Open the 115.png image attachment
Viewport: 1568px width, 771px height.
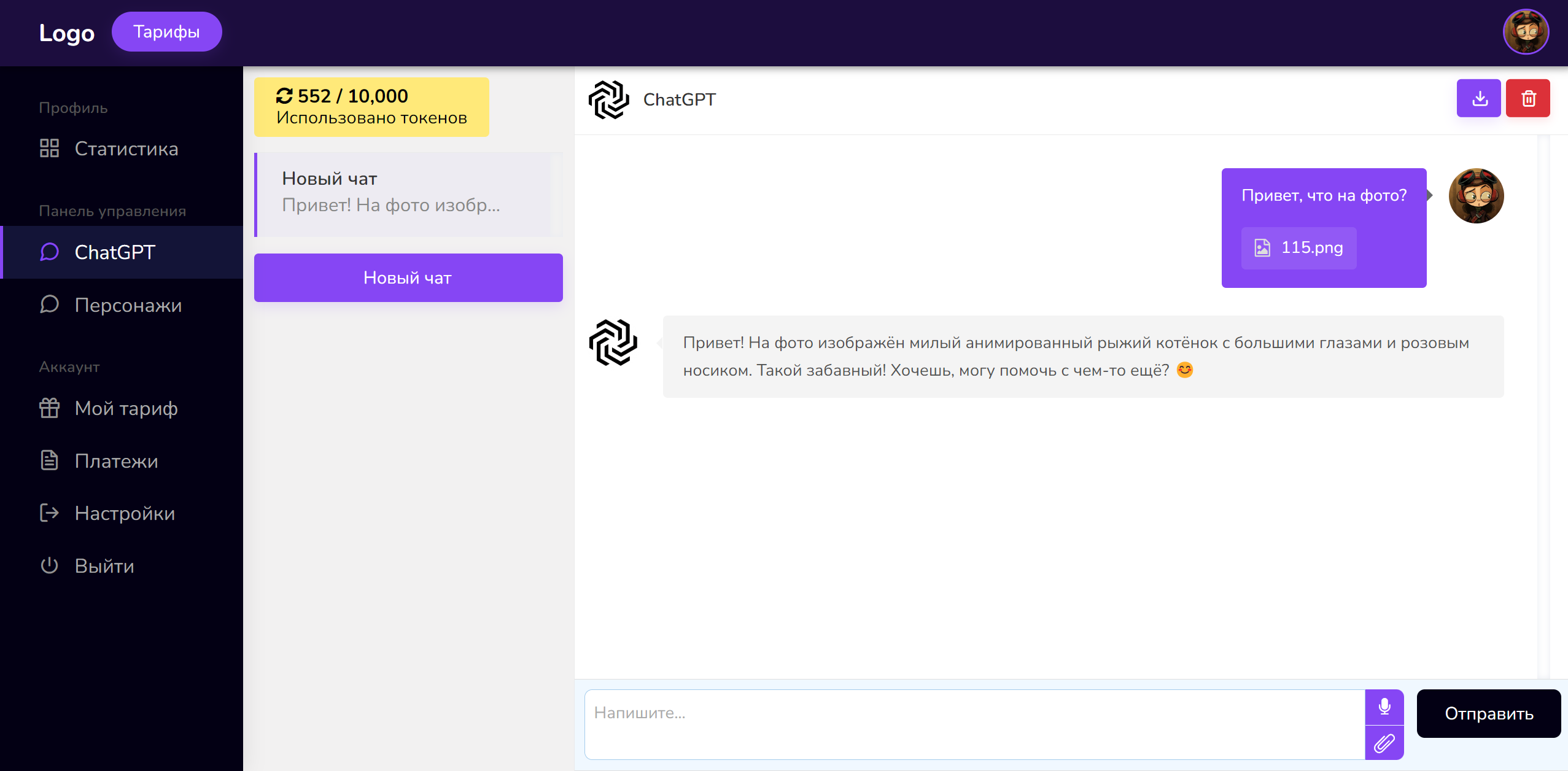point(1298,248)
